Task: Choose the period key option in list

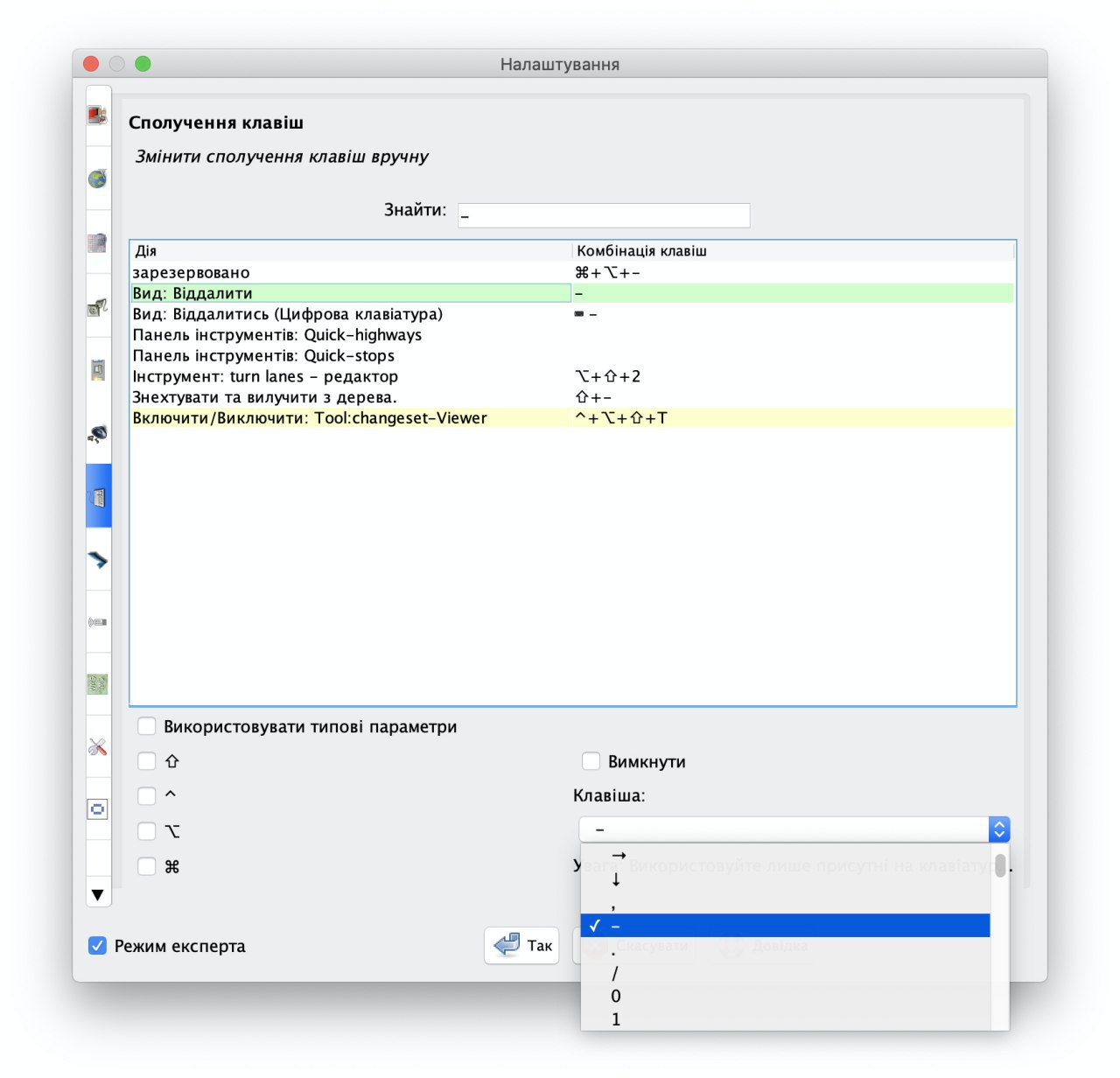Action: (786, 948)
